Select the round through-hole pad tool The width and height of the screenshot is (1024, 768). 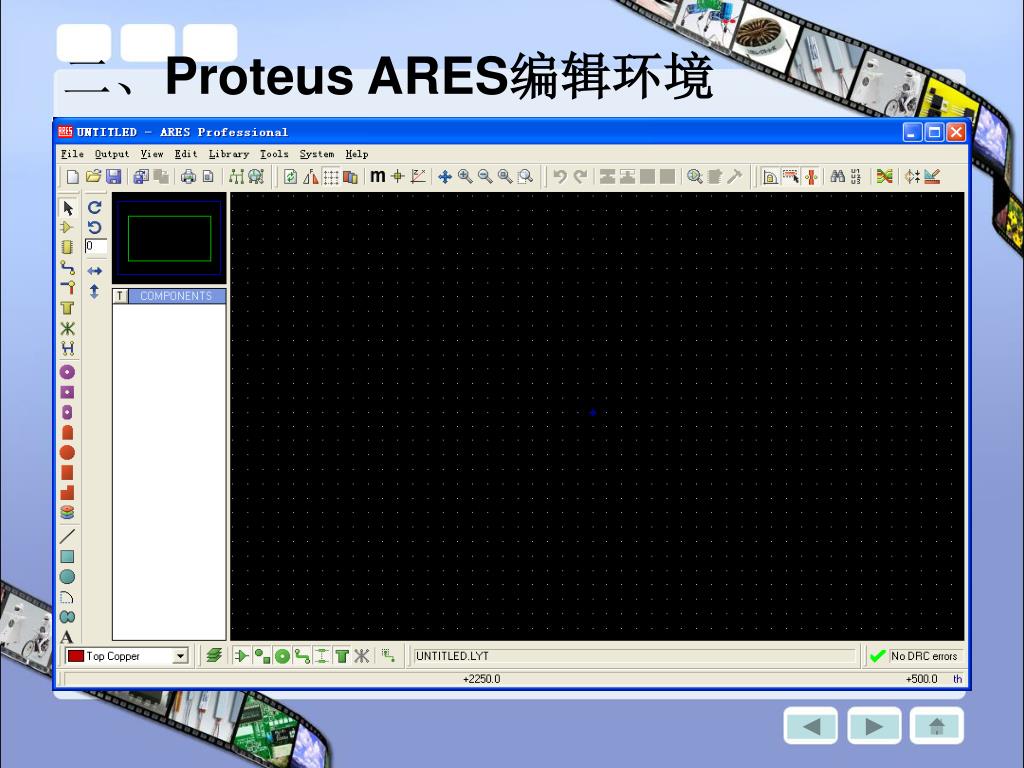pos(67,372)
